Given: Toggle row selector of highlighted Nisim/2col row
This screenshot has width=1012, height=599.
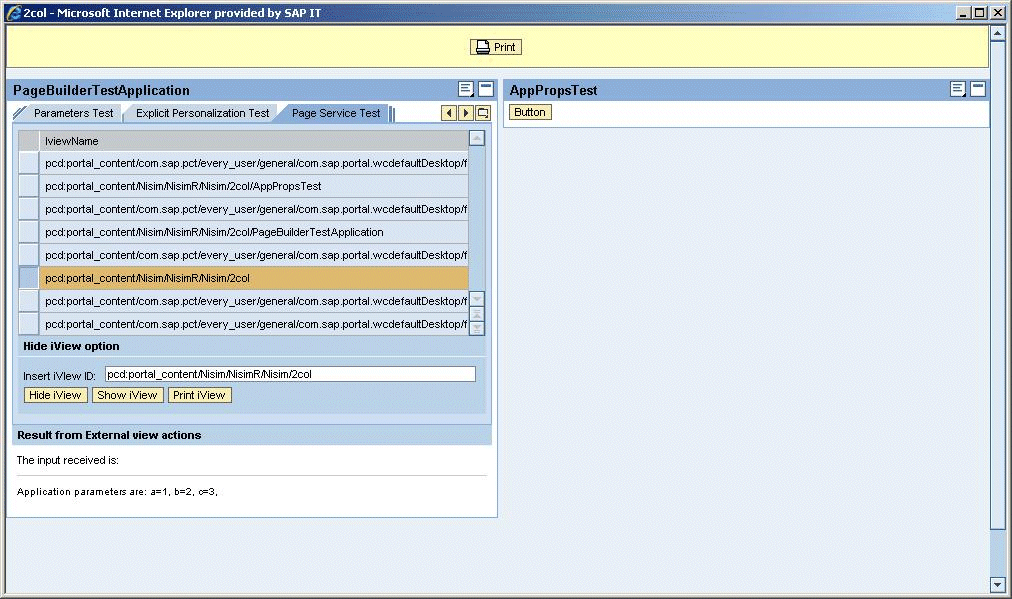Looking at the screenshot, I should pos(29,278).
